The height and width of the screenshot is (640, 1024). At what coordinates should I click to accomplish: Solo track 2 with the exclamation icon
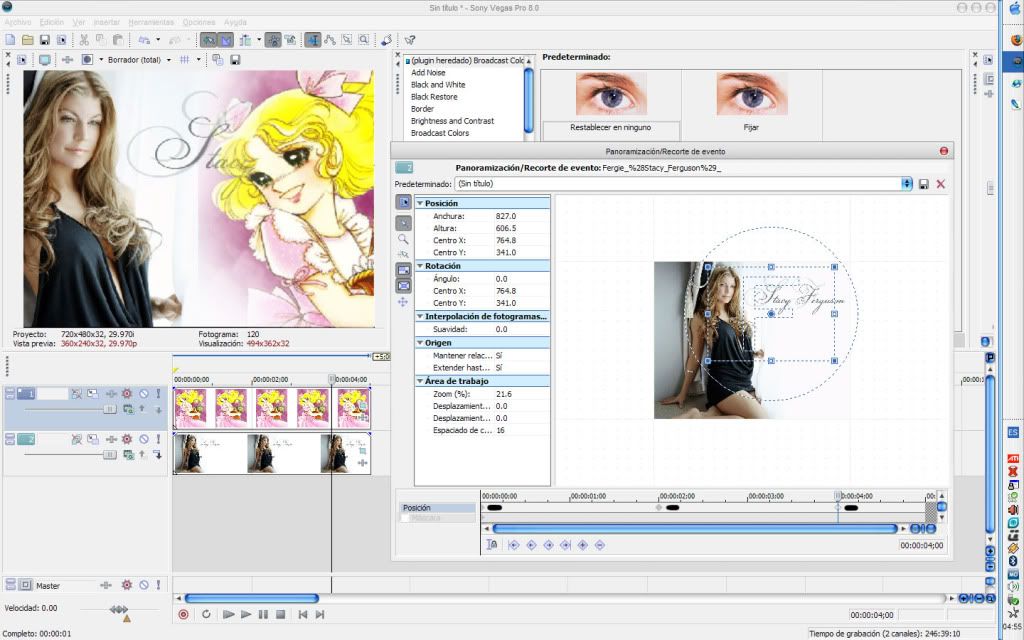(x=158, y=440)
